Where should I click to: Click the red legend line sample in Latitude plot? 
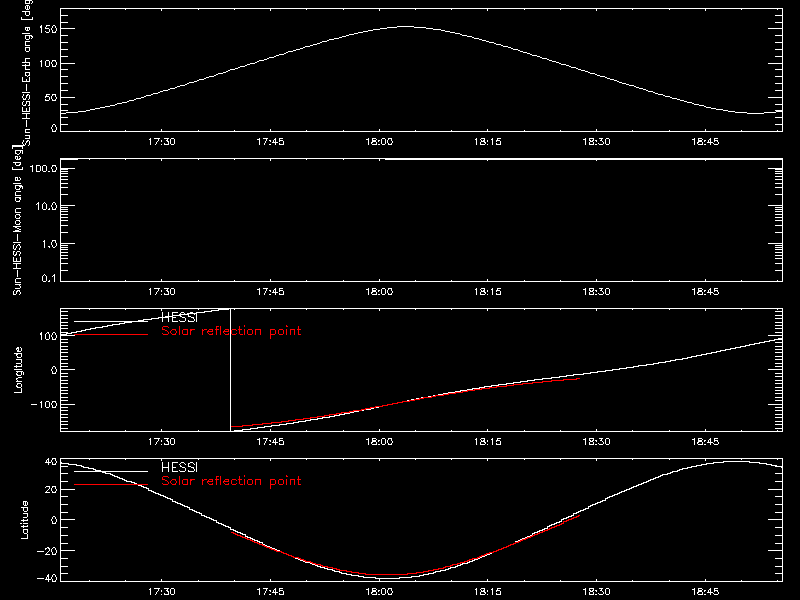click(x=111, y=484)
